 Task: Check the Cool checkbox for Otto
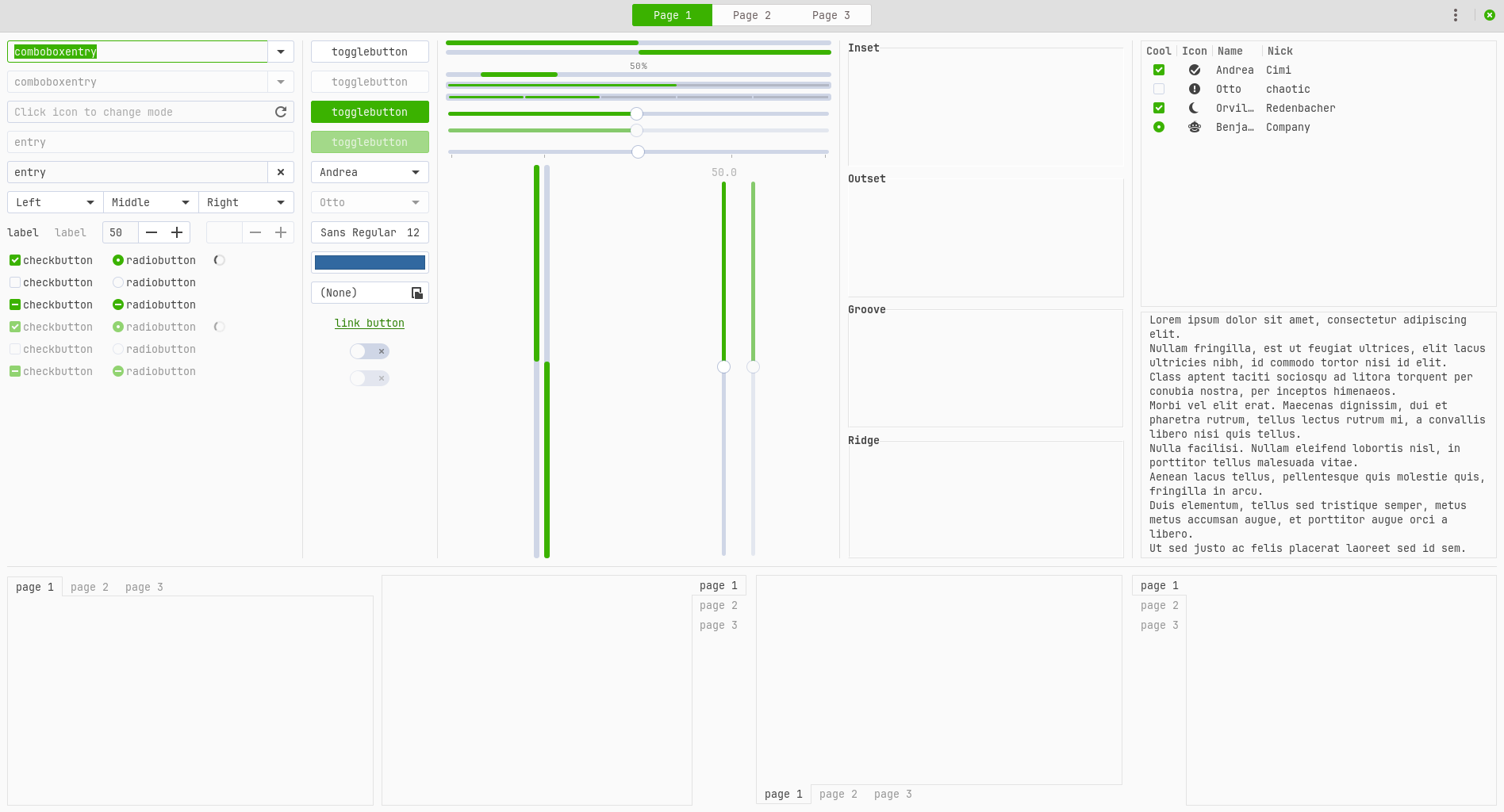(x=1159, y=89)
